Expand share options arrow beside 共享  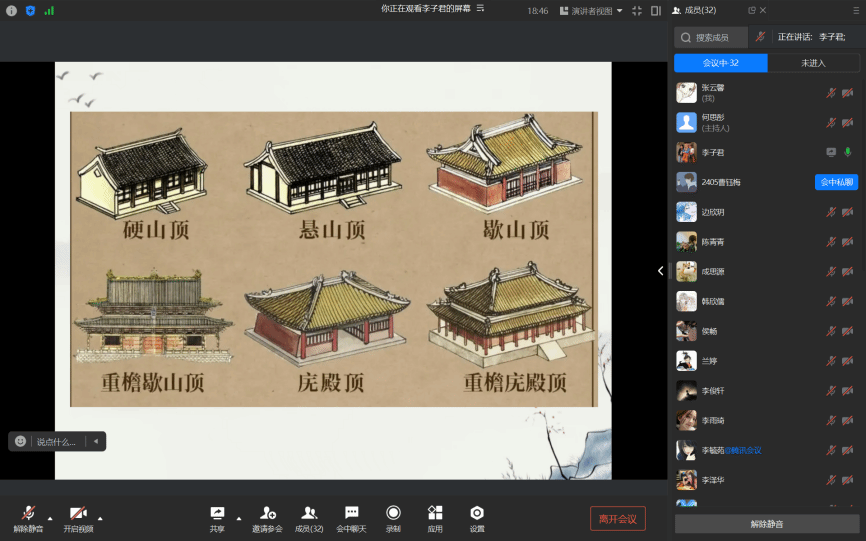[238, 518]
